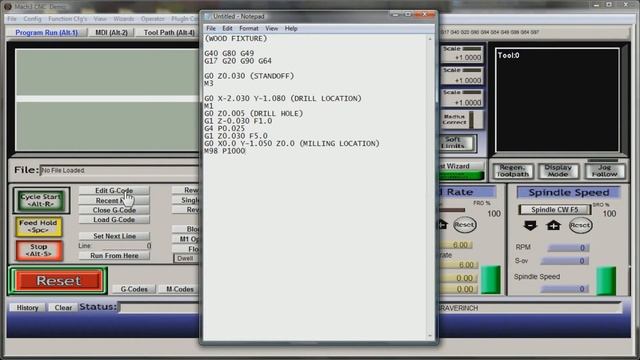Open the Mach3 Operator menu

coord(153,19)
